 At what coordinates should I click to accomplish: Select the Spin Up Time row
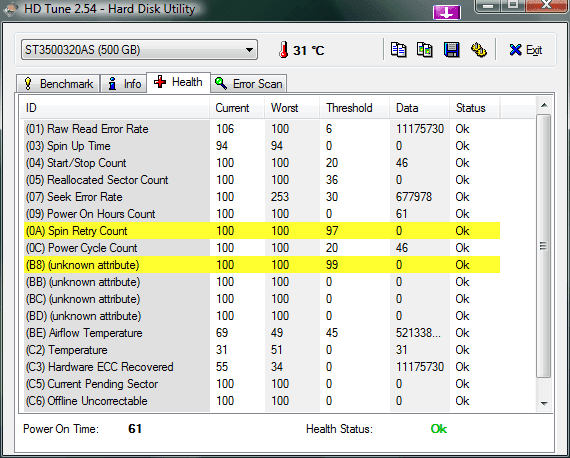click(262, 146)
